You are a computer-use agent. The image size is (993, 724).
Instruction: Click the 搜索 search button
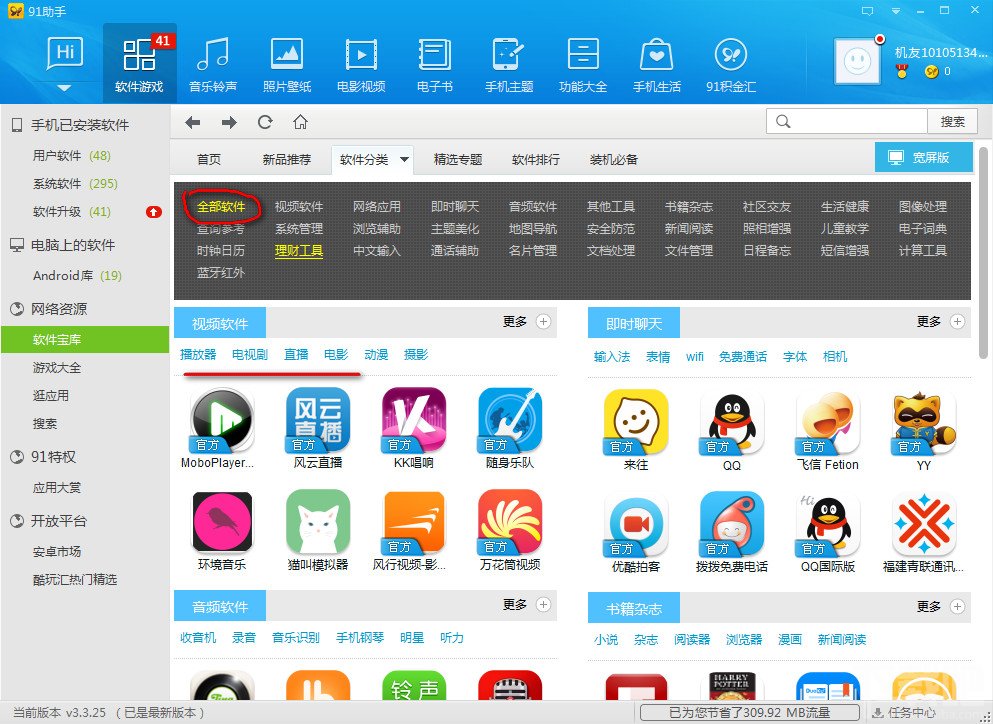tap(952, 122)
